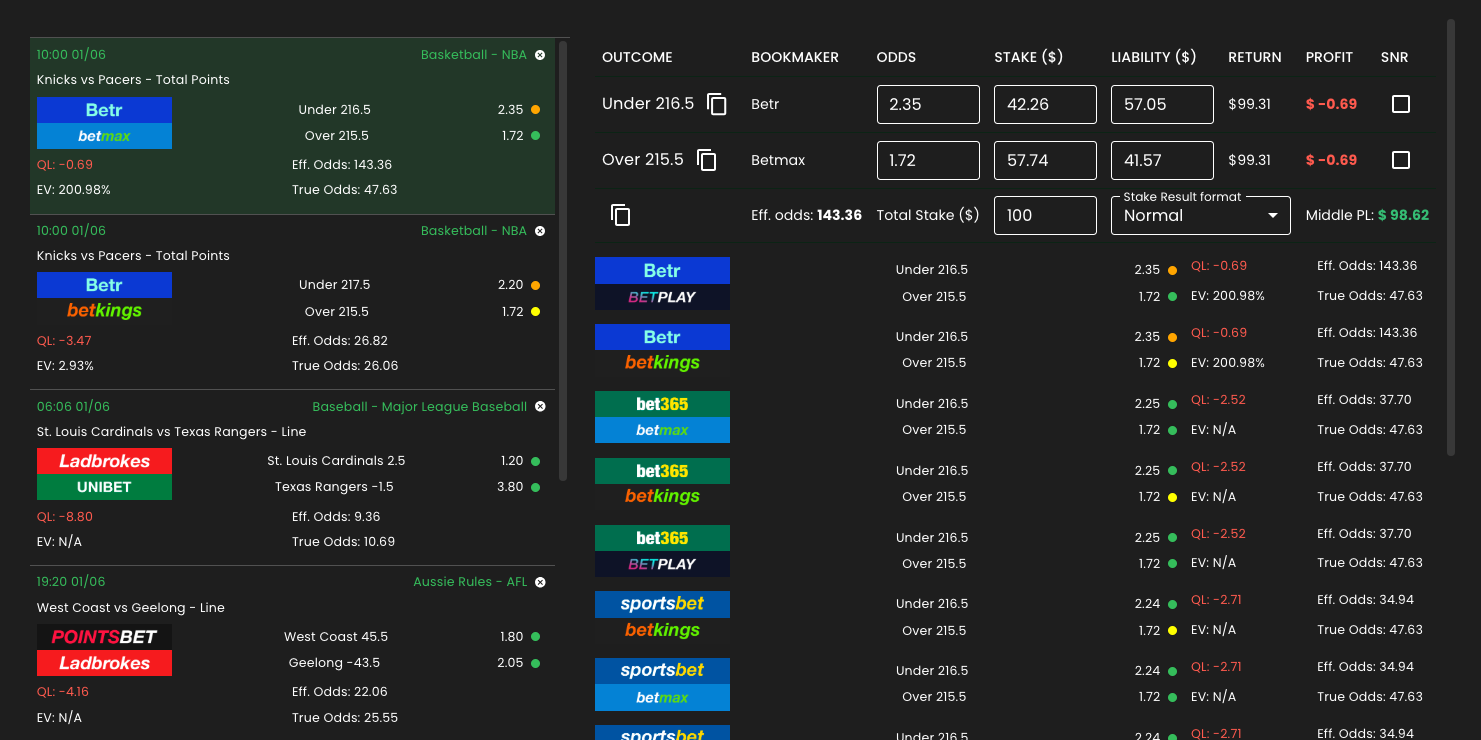Edit the liability field showing 57.05
The height and width of the screenshot is (740, 1481).
(x=1162, y=104)
